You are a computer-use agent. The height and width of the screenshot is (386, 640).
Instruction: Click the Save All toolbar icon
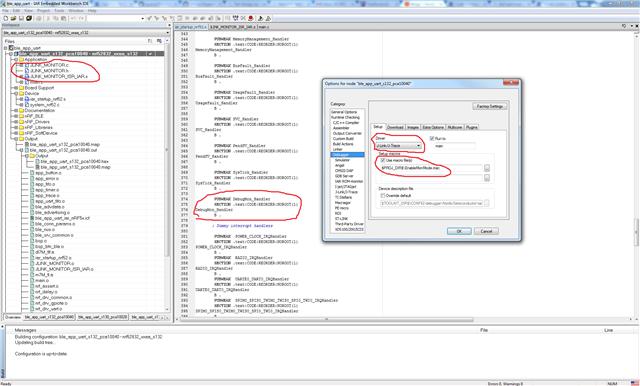29,18
